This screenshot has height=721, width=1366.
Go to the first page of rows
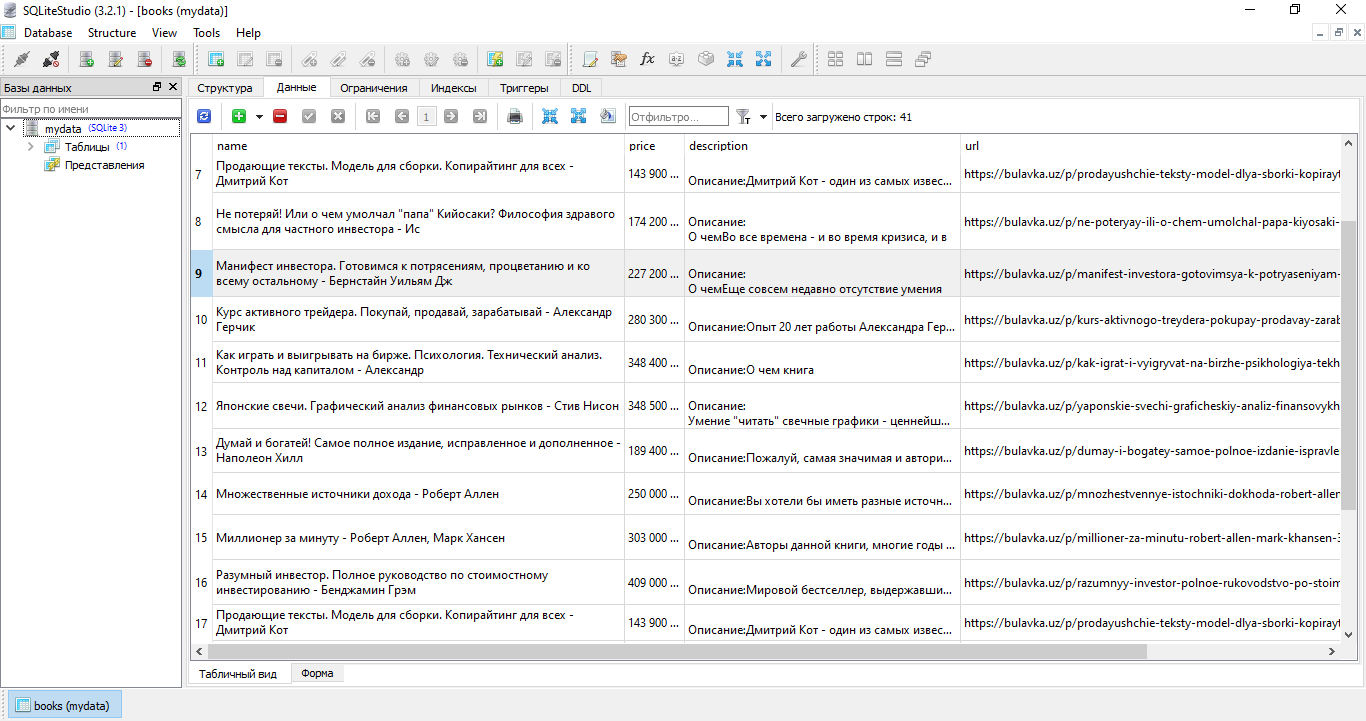pyautogui.click(x=373, y=117)
